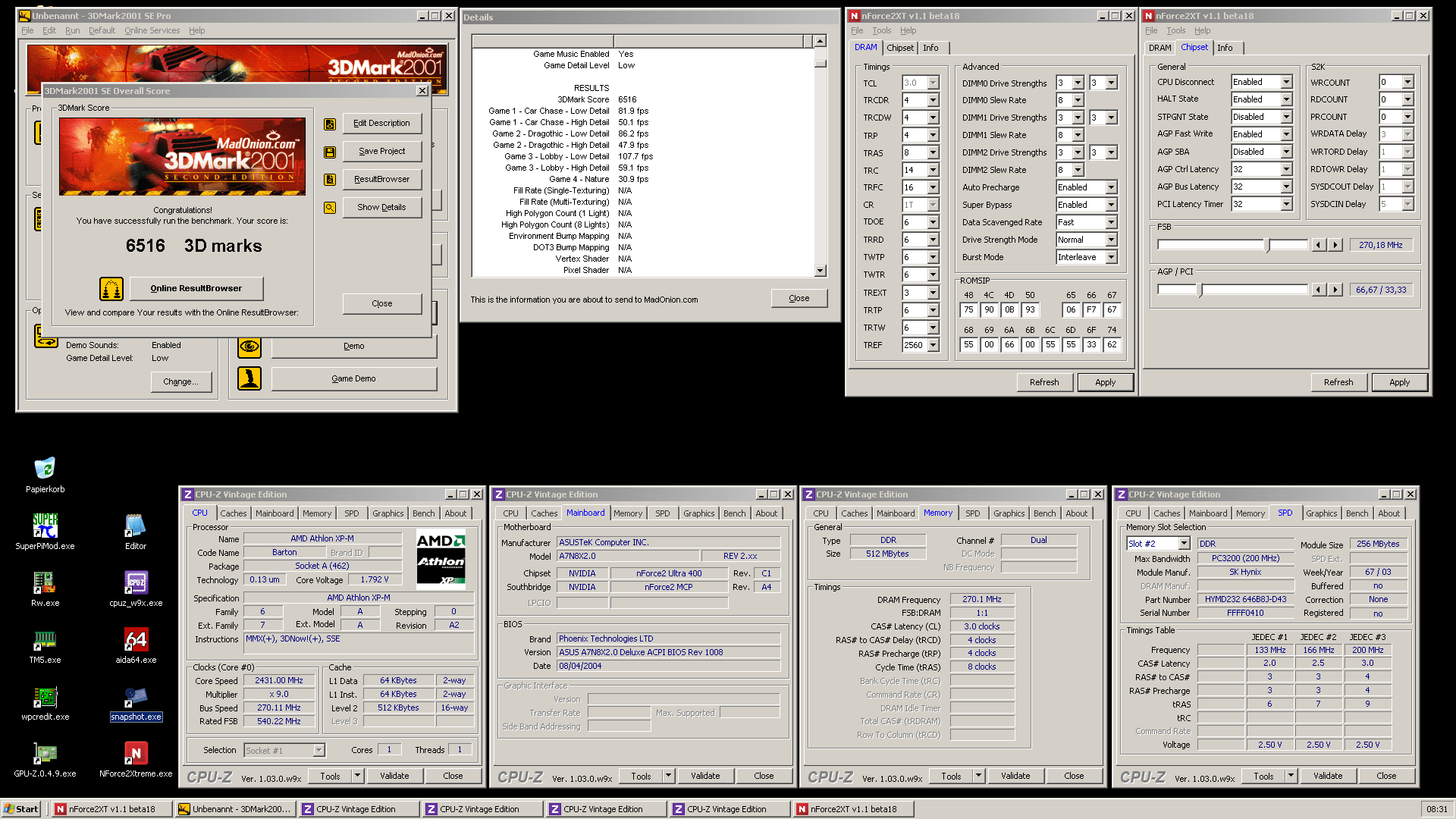1456x819 pixels.
Task: Click the AGP / PCI increase arrow
Action: (x=1336, y=290)
